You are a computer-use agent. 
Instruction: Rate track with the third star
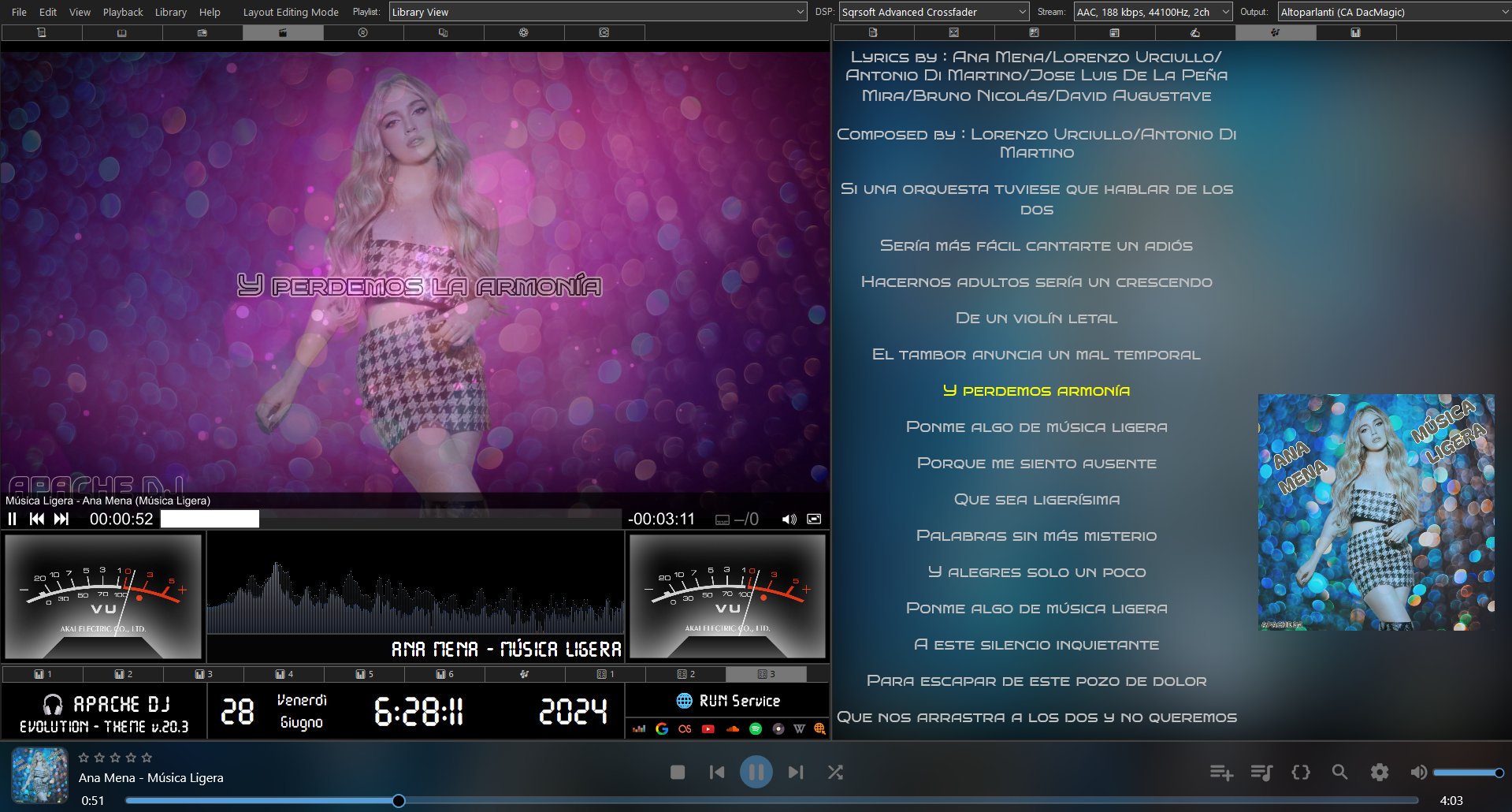(x=115, y=758)
